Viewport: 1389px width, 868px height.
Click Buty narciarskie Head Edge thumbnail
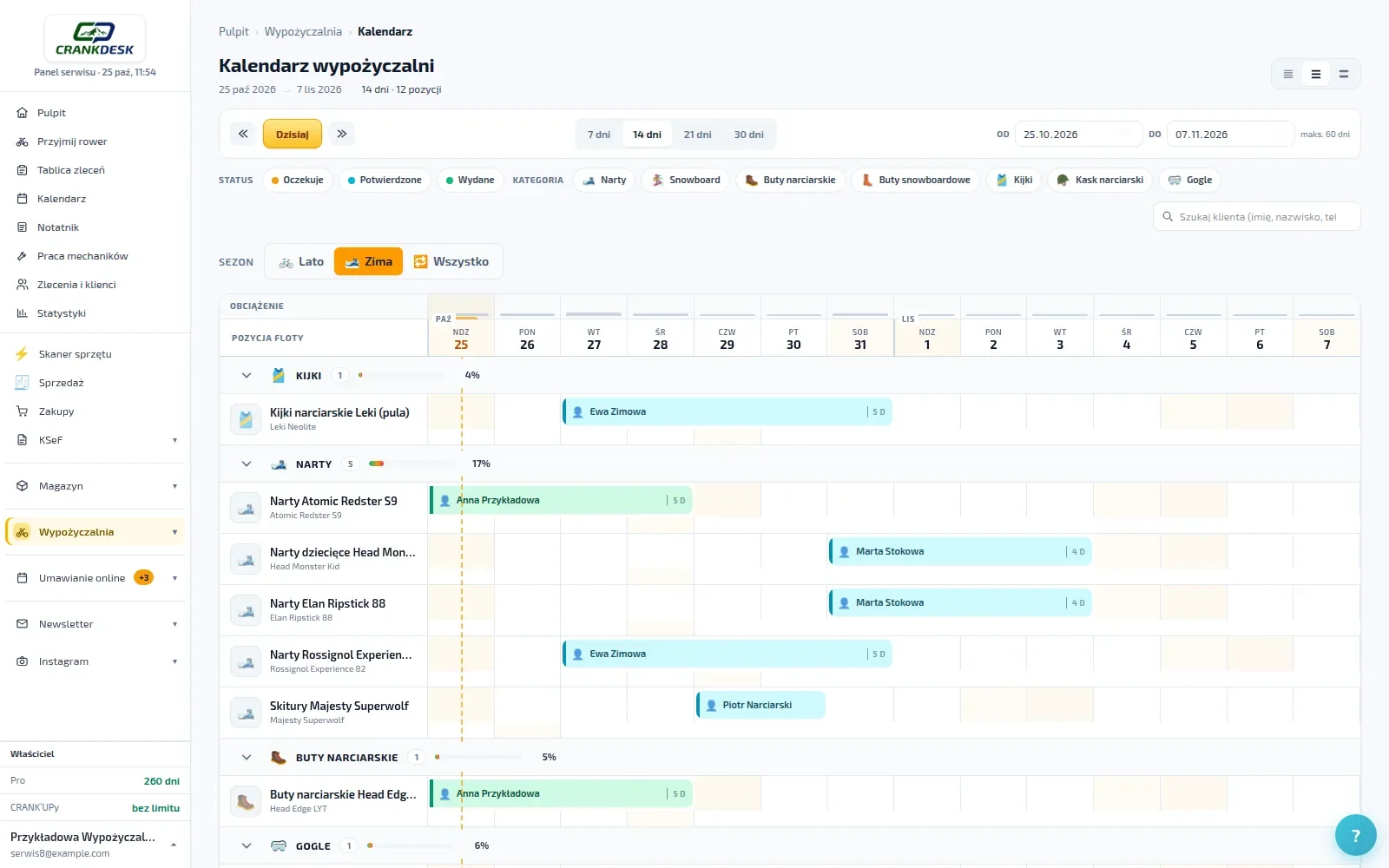point(246,801)
